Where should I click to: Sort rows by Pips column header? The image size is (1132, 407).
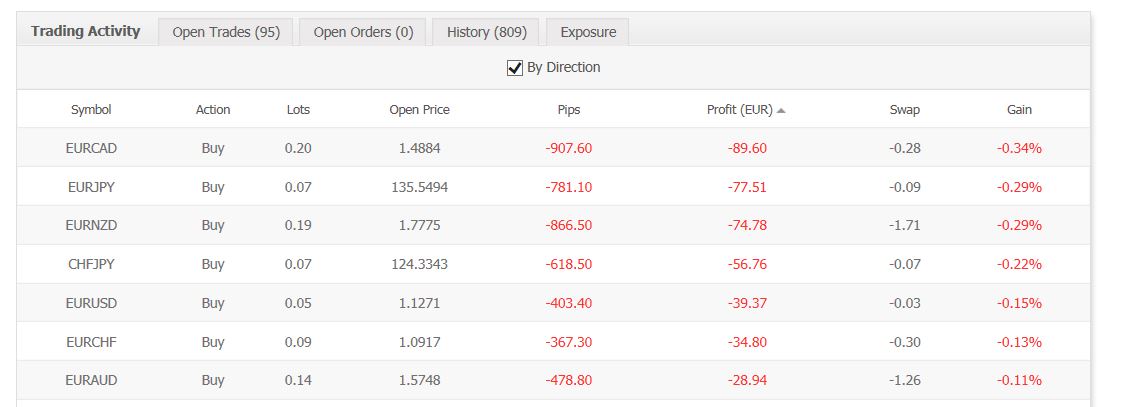point(568,110)
